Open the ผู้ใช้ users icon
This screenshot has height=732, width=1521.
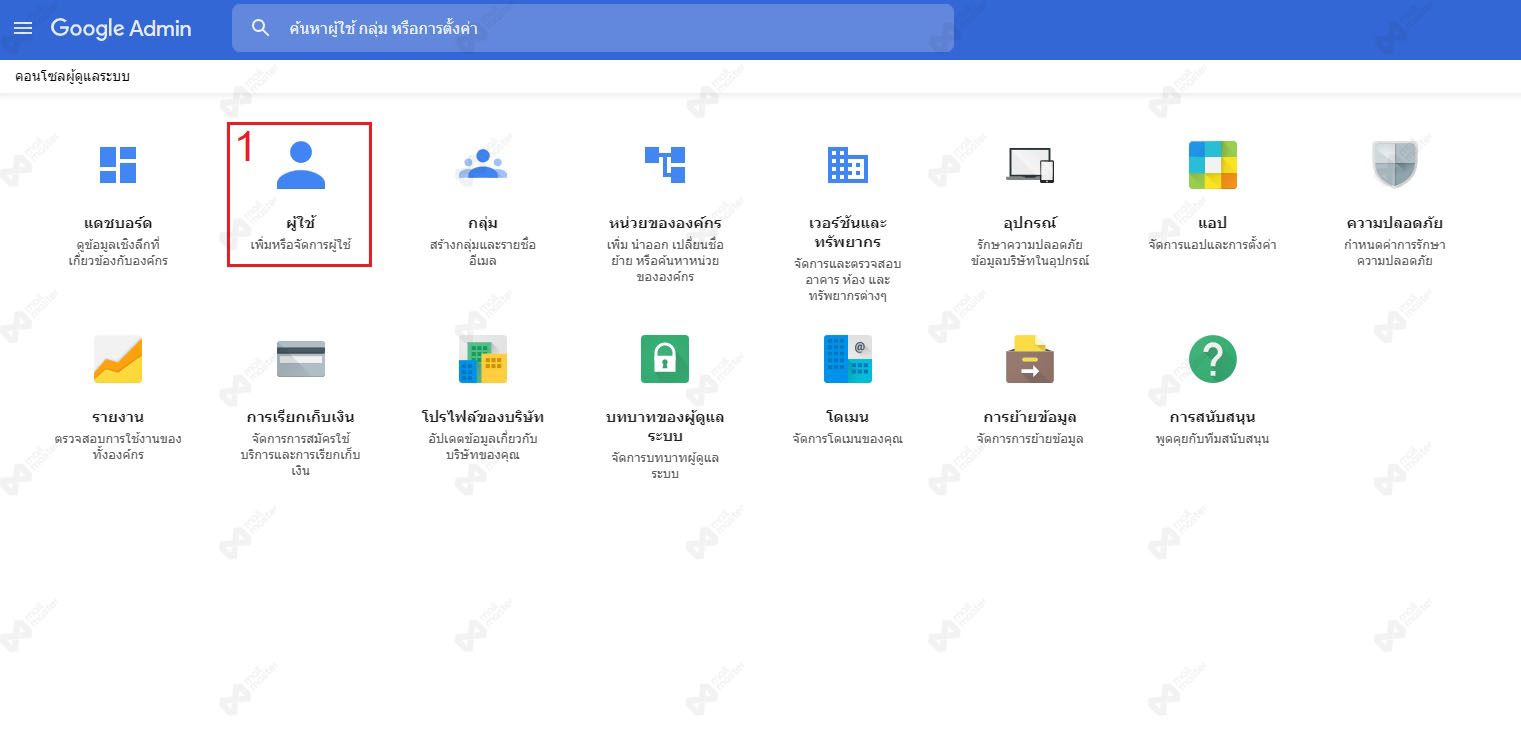click(301, 165)
